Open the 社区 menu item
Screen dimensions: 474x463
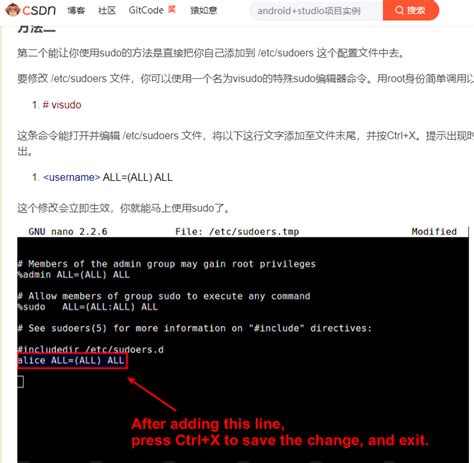pyautogui.click(x=107, y=10)
